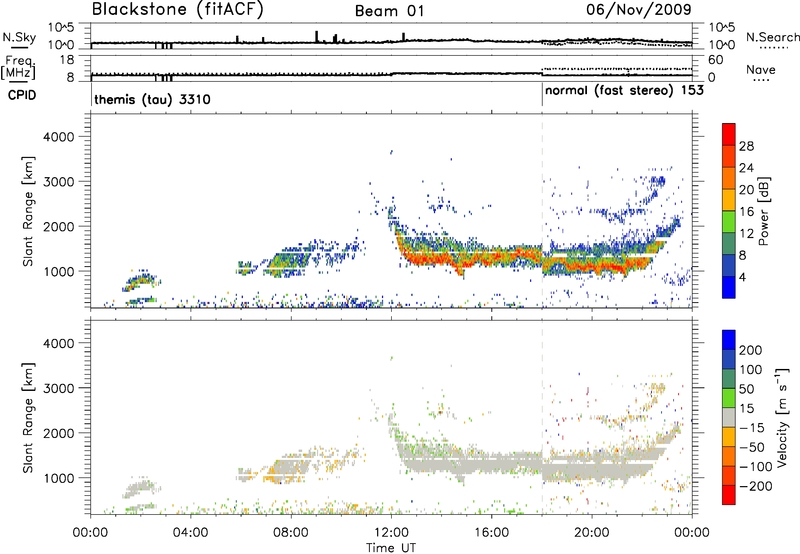Image resolution: width=800 pixels, height=554 pixels.
Task: Click the 'Velocity [m s-1]' colorbar label
Action: tap(782, 417)
